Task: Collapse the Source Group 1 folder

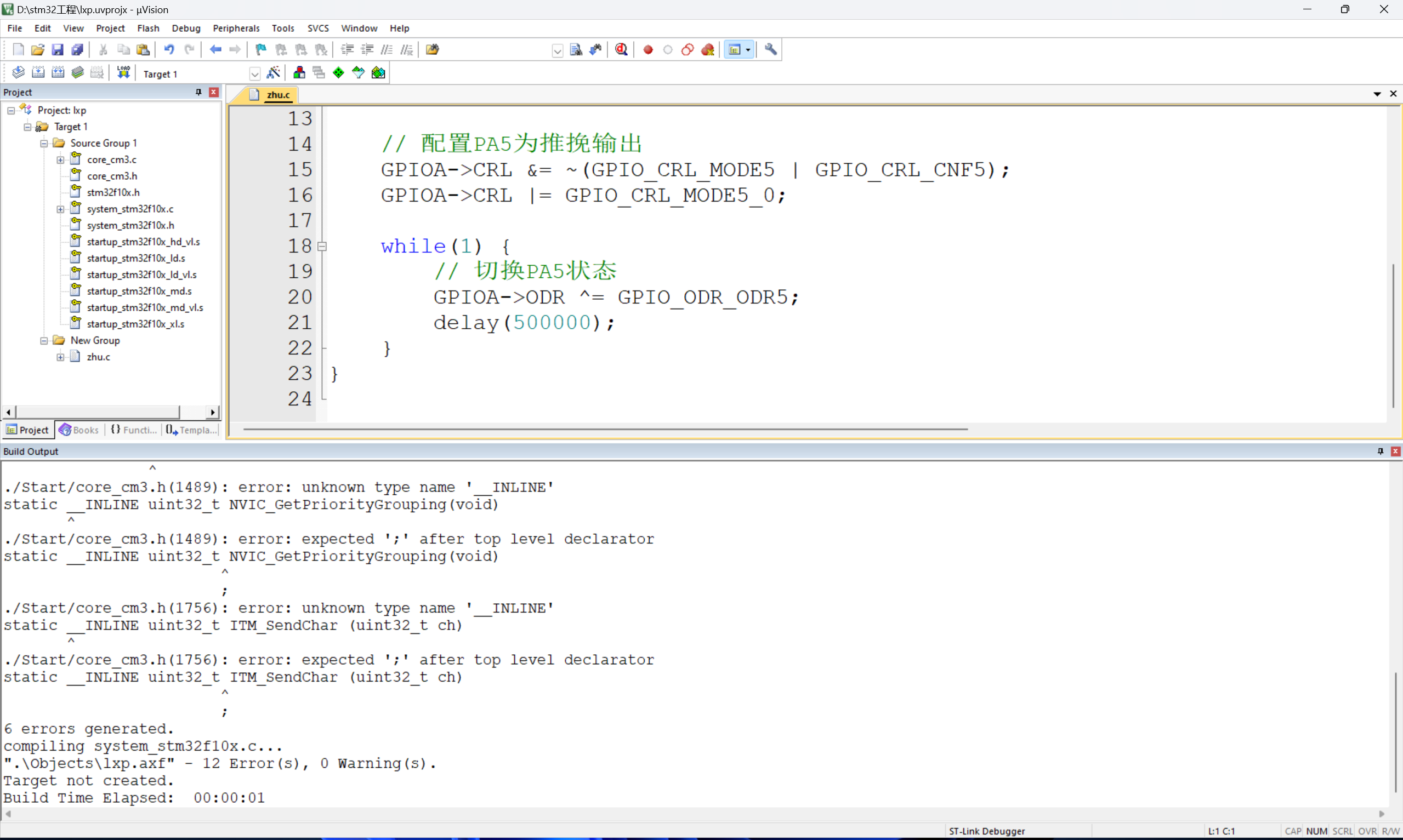Action: point(44,143)
